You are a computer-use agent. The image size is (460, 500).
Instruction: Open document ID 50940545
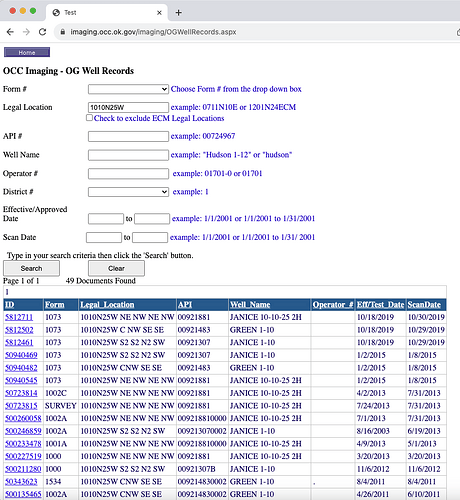[21, 380]
